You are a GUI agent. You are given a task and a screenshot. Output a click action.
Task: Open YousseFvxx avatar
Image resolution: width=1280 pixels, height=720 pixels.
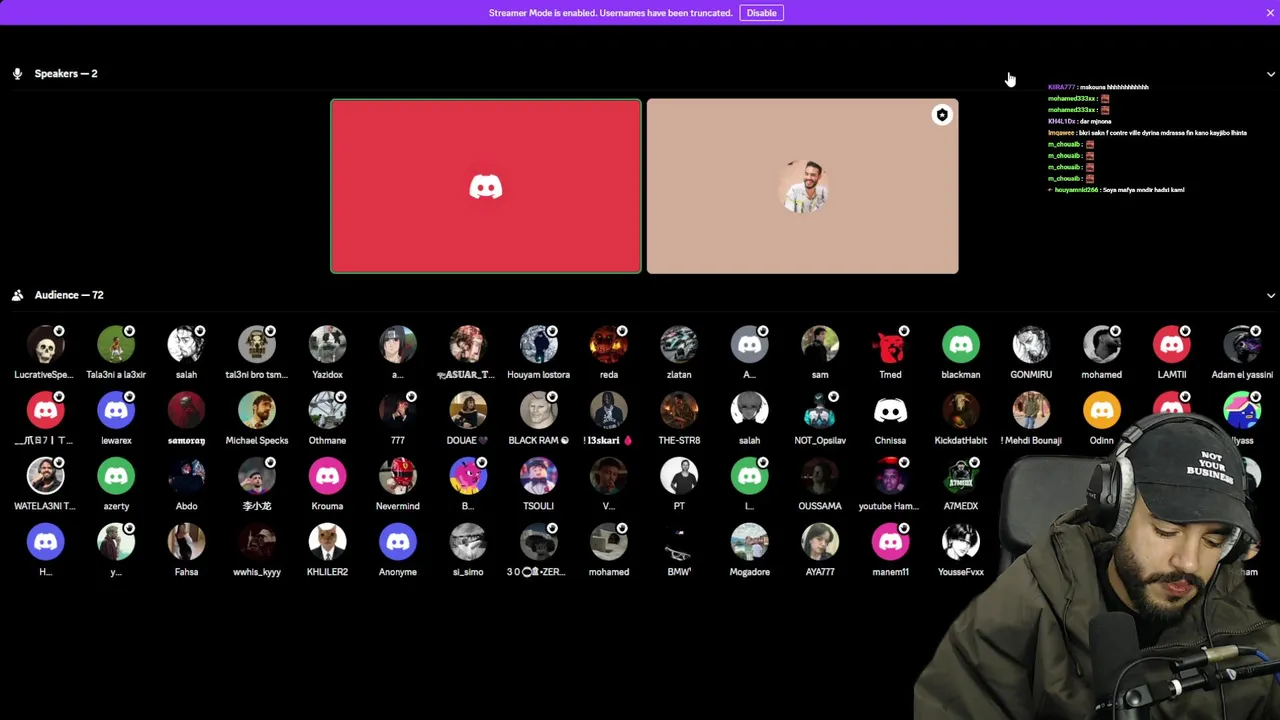point(961,543)
